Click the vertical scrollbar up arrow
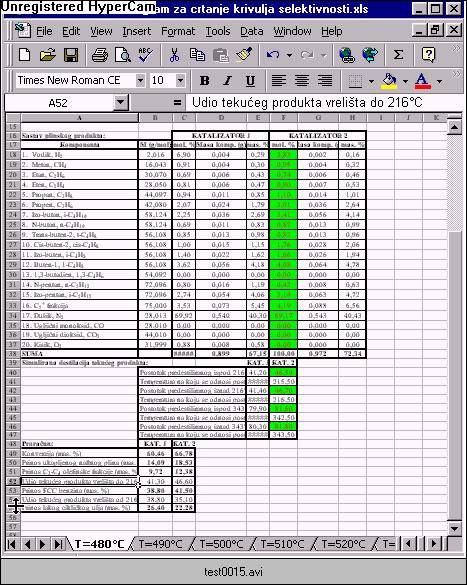The width and height of the screenshot is (467, 585). pos(454,127)
